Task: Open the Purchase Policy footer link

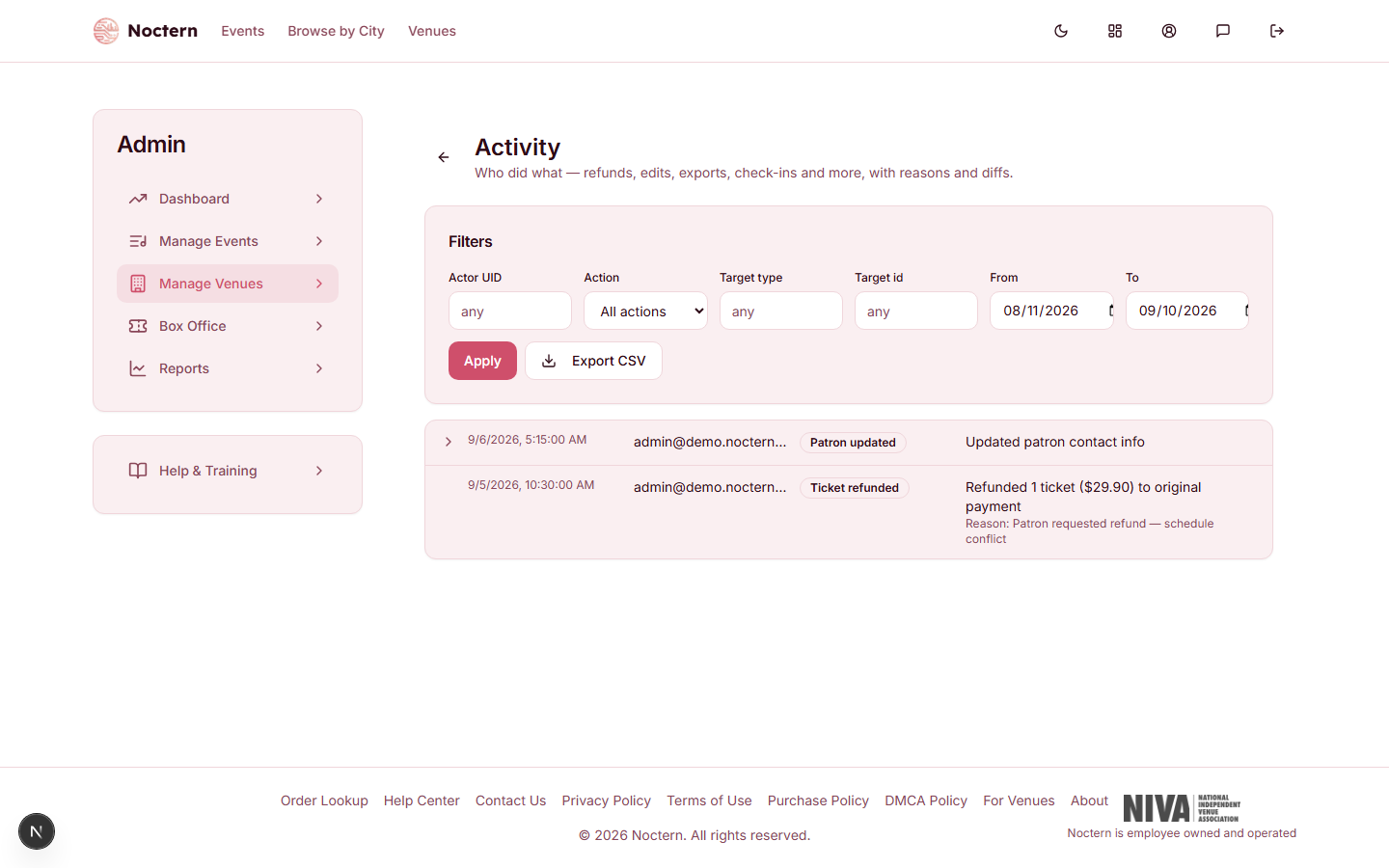Action: click(818, 800)
